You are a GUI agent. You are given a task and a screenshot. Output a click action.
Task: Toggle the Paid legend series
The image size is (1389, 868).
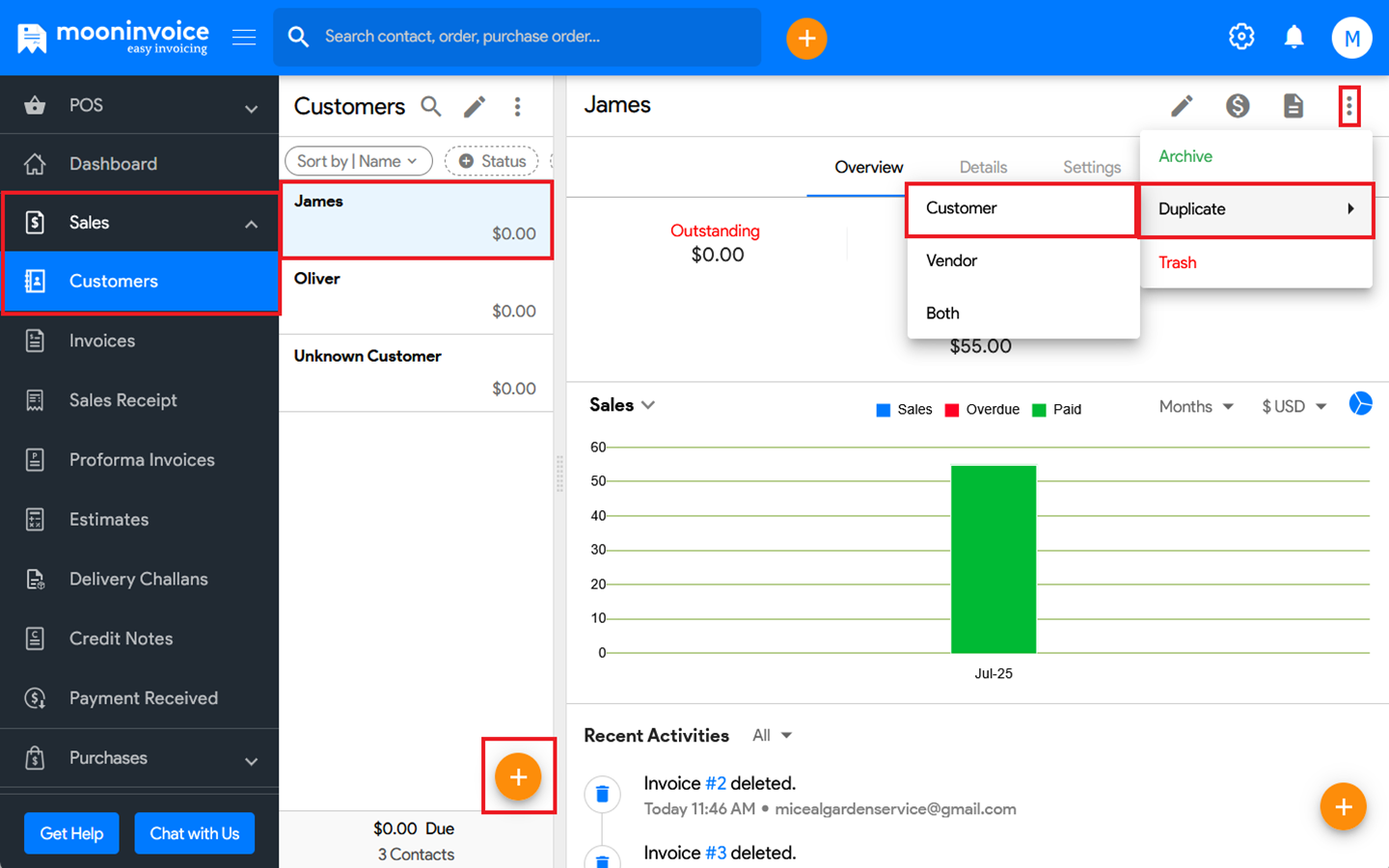coord(1056,410)
